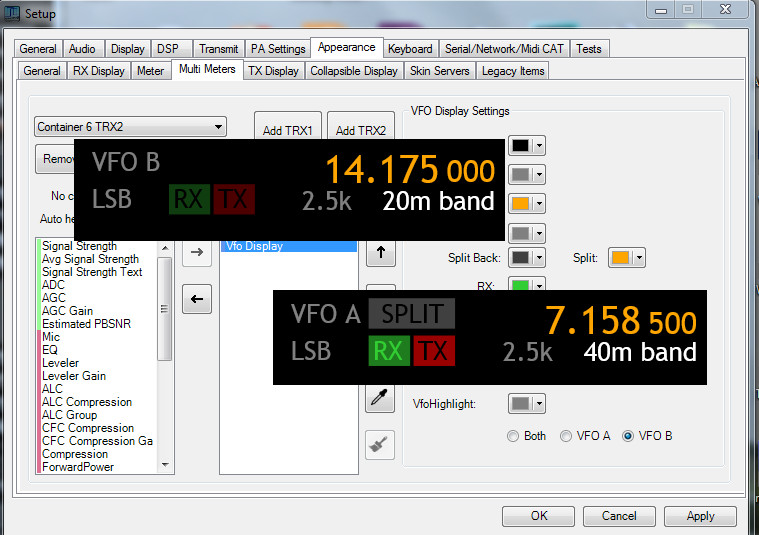This screenshot has height=535, width=759.
Task: Open the RX color dropdown
Action: point(539,285)
